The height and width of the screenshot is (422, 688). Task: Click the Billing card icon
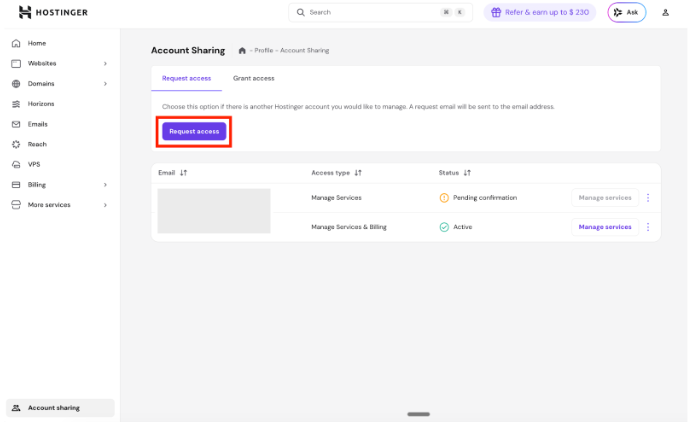pyautogui.click(x=16, y=185)
